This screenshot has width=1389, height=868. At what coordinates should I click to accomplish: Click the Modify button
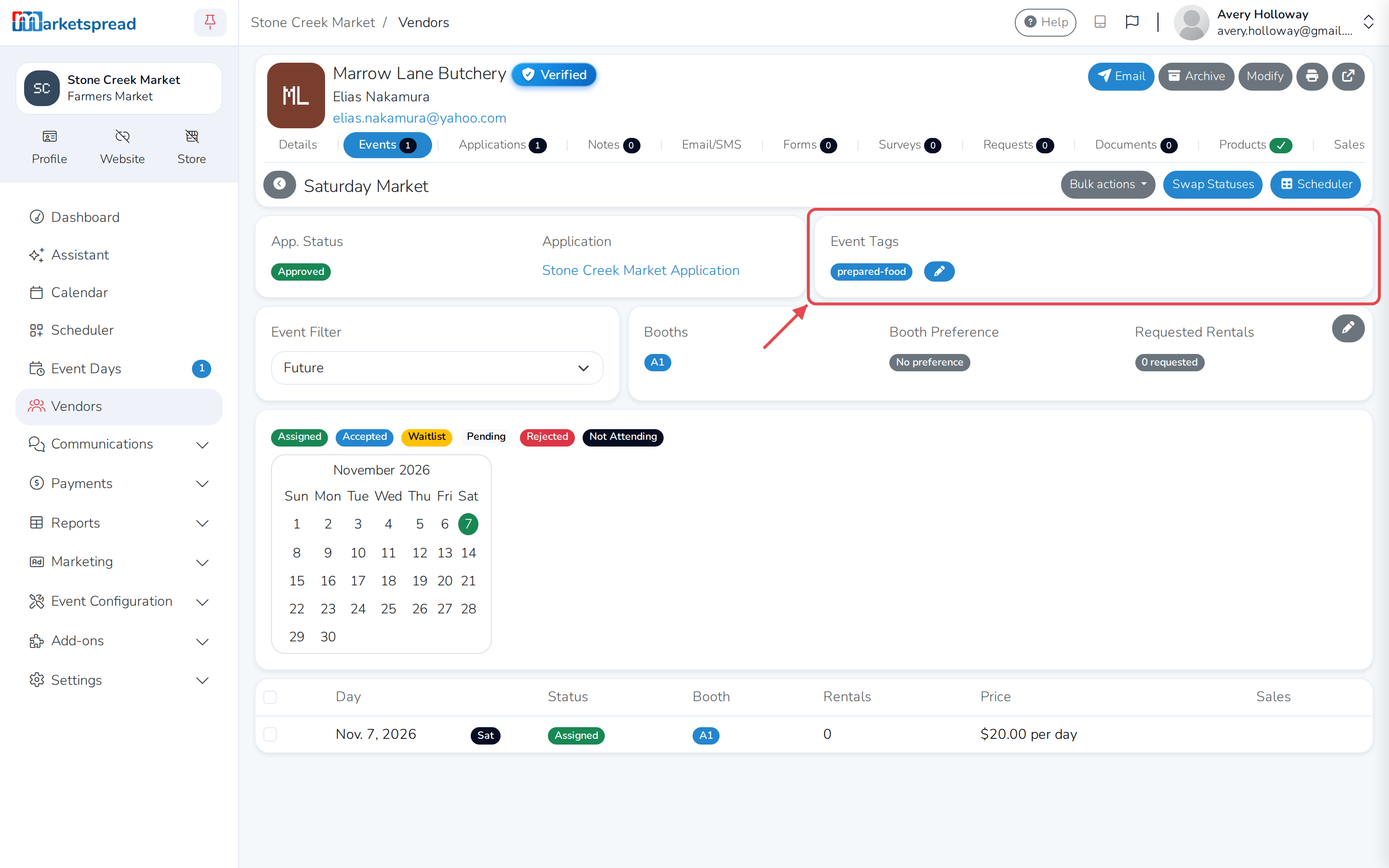click(1265, 76)
